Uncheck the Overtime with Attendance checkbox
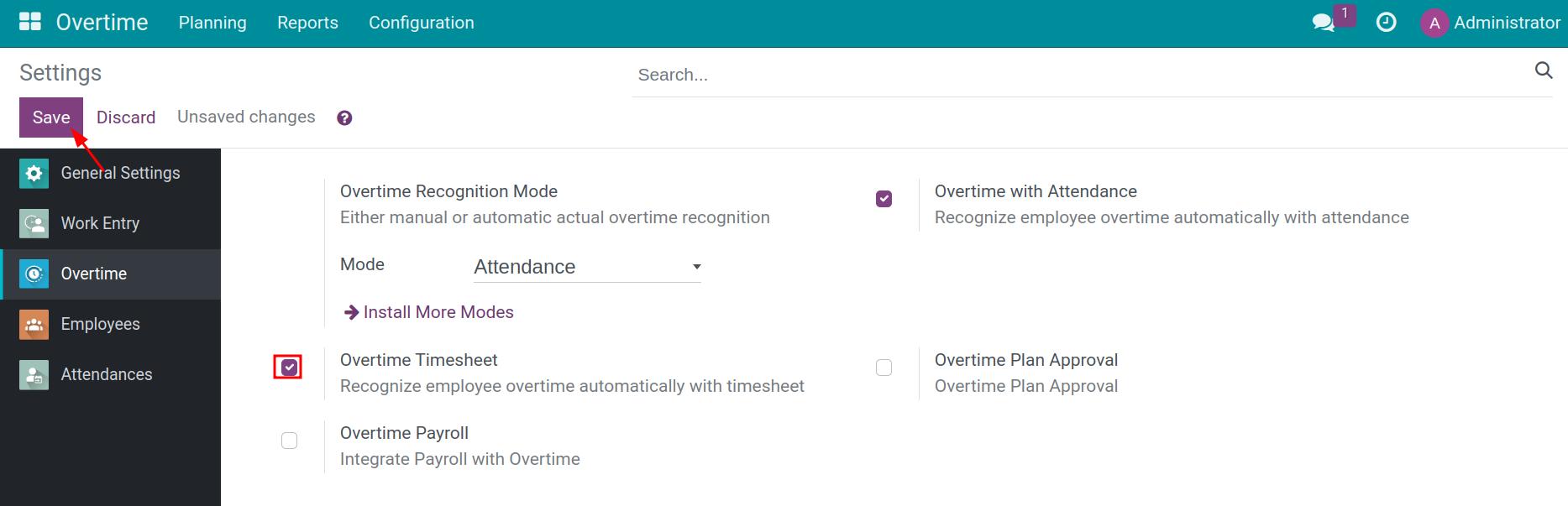Viewport: 1568px width, 506px height. coord(884,199)
